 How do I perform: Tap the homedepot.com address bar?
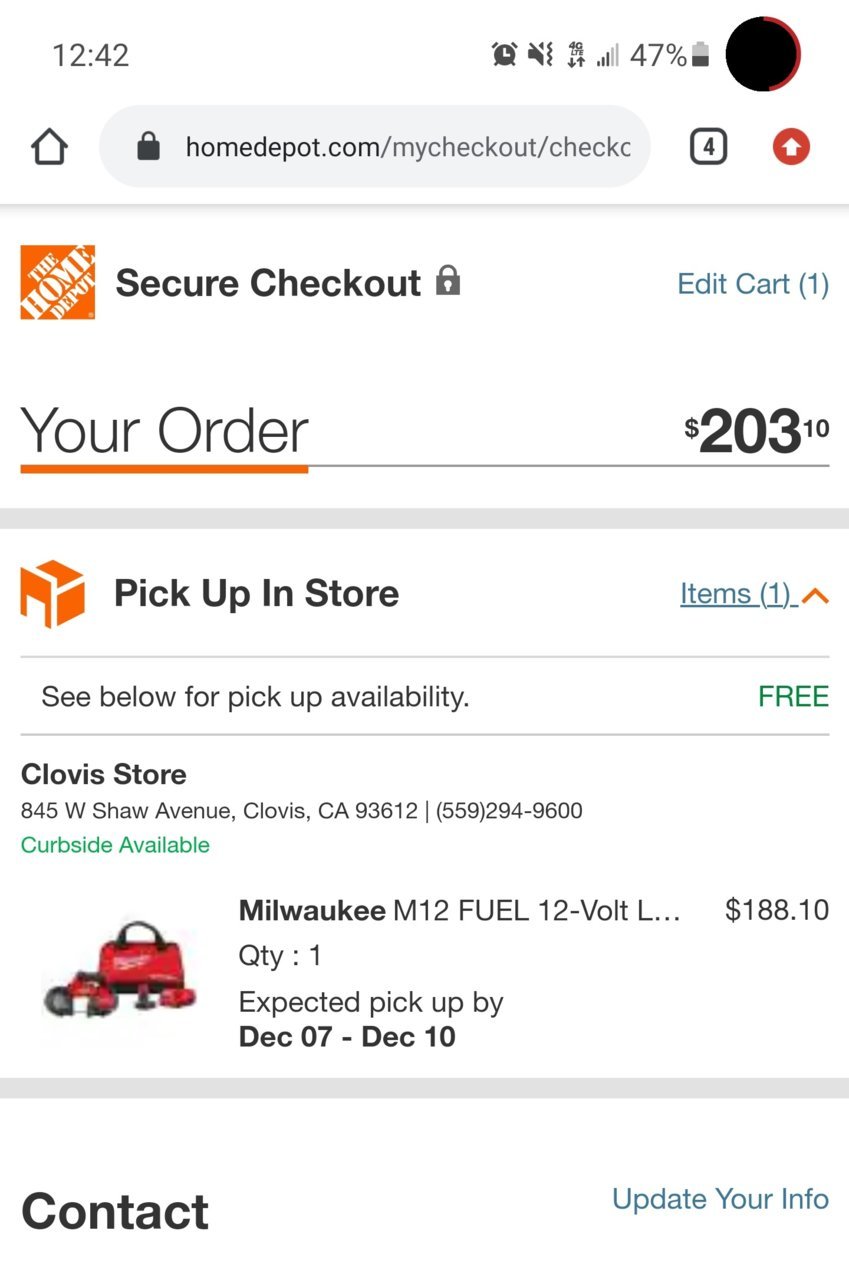click(x=375, y=147)
